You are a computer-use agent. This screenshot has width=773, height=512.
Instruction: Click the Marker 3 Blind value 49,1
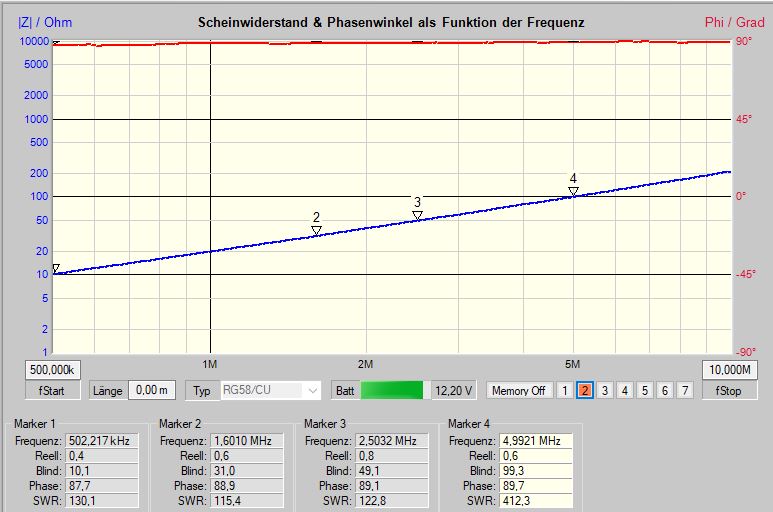[392, 471]
